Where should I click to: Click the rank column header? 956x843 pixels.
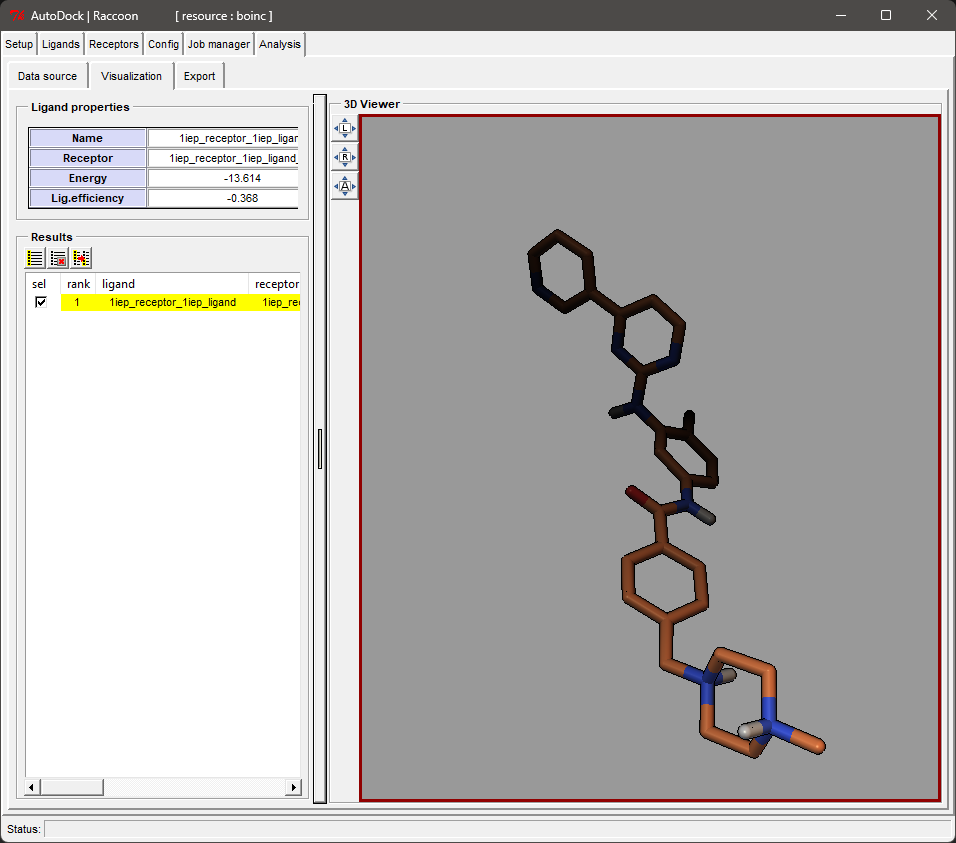(x=78, y=284)
